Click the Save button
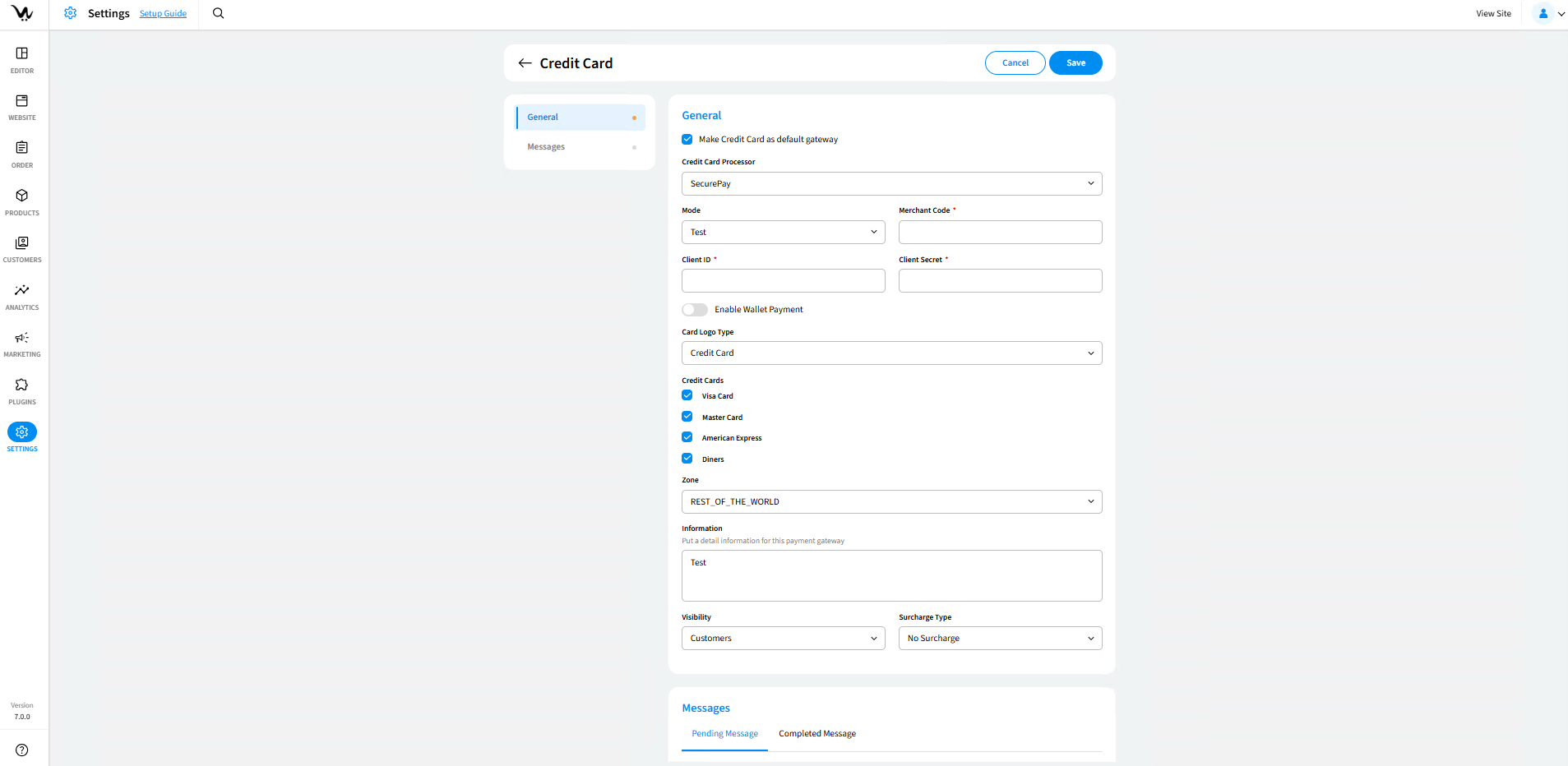This screenshot has height=766, width=1568. pos(1075,63)
